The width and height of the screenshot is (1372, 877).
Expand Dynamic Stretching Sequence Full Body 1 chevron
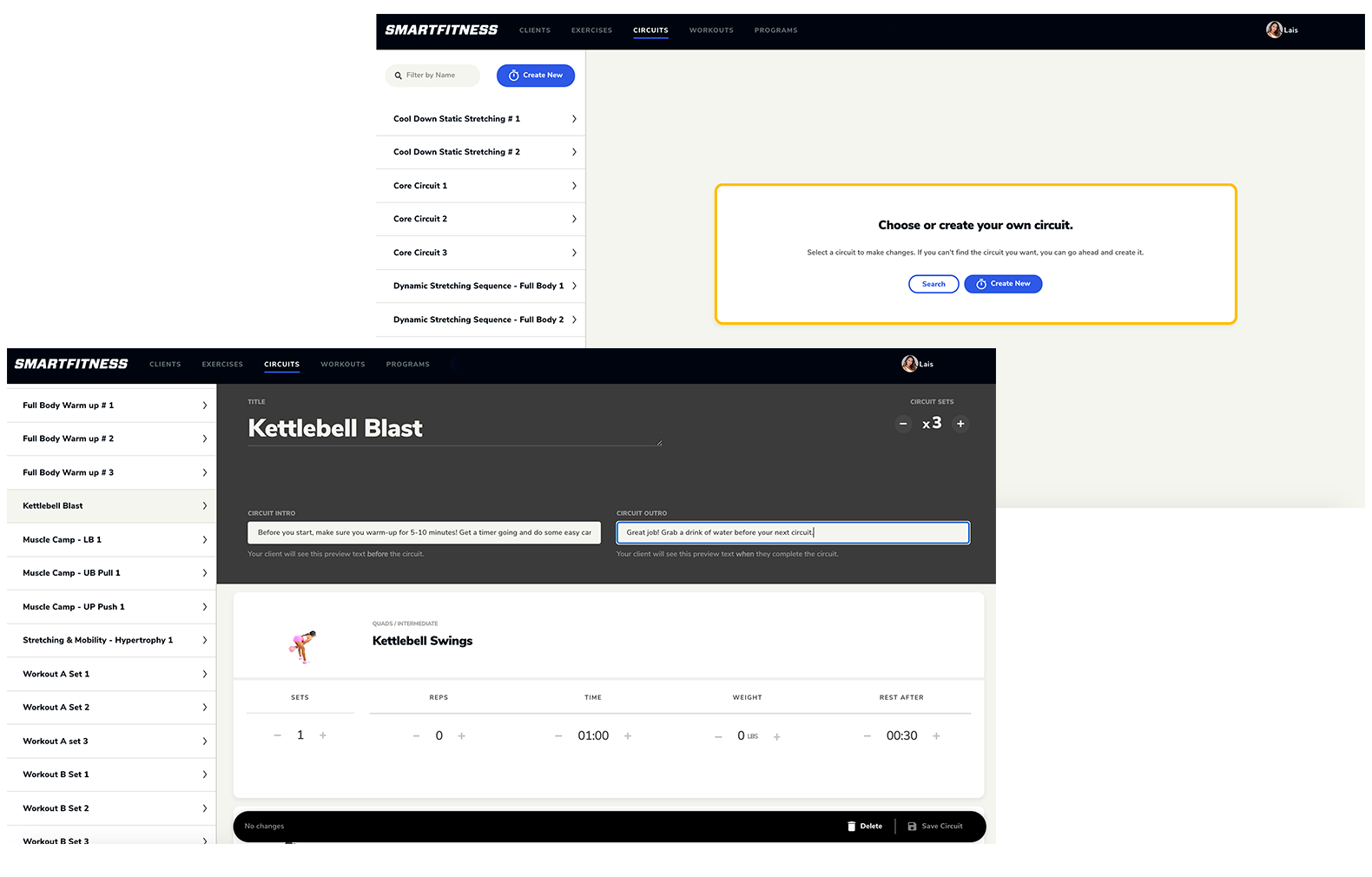(x=574, y=286)
